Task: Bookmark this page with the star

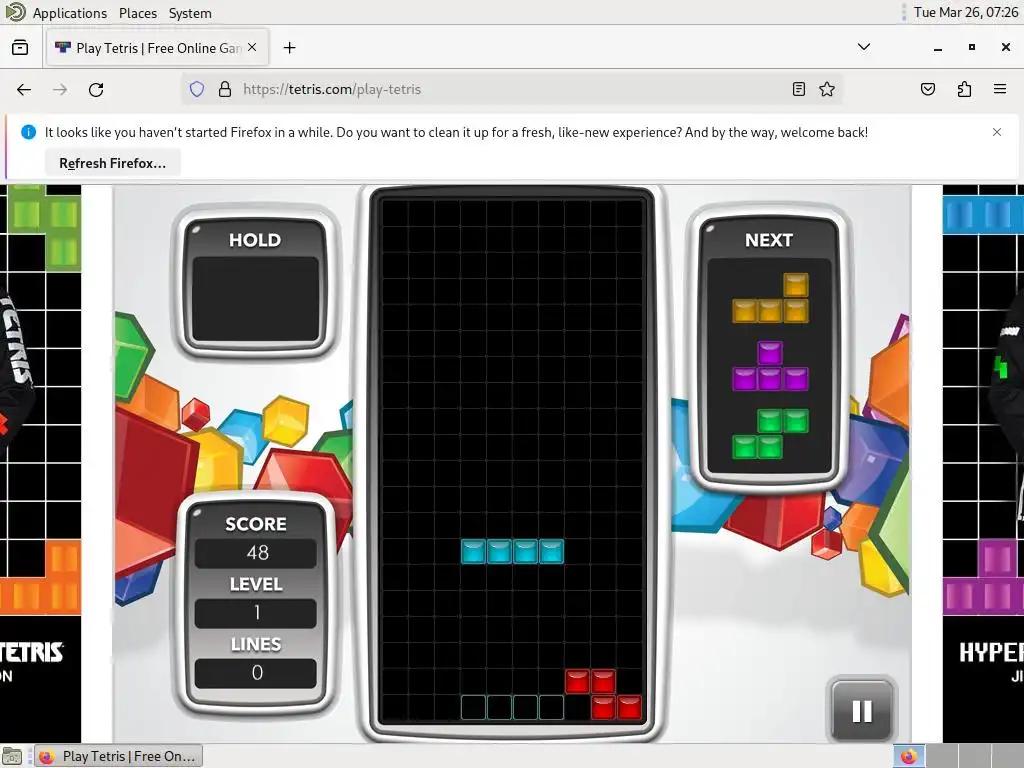Action: pyautogui.click(x=827, y=89)
